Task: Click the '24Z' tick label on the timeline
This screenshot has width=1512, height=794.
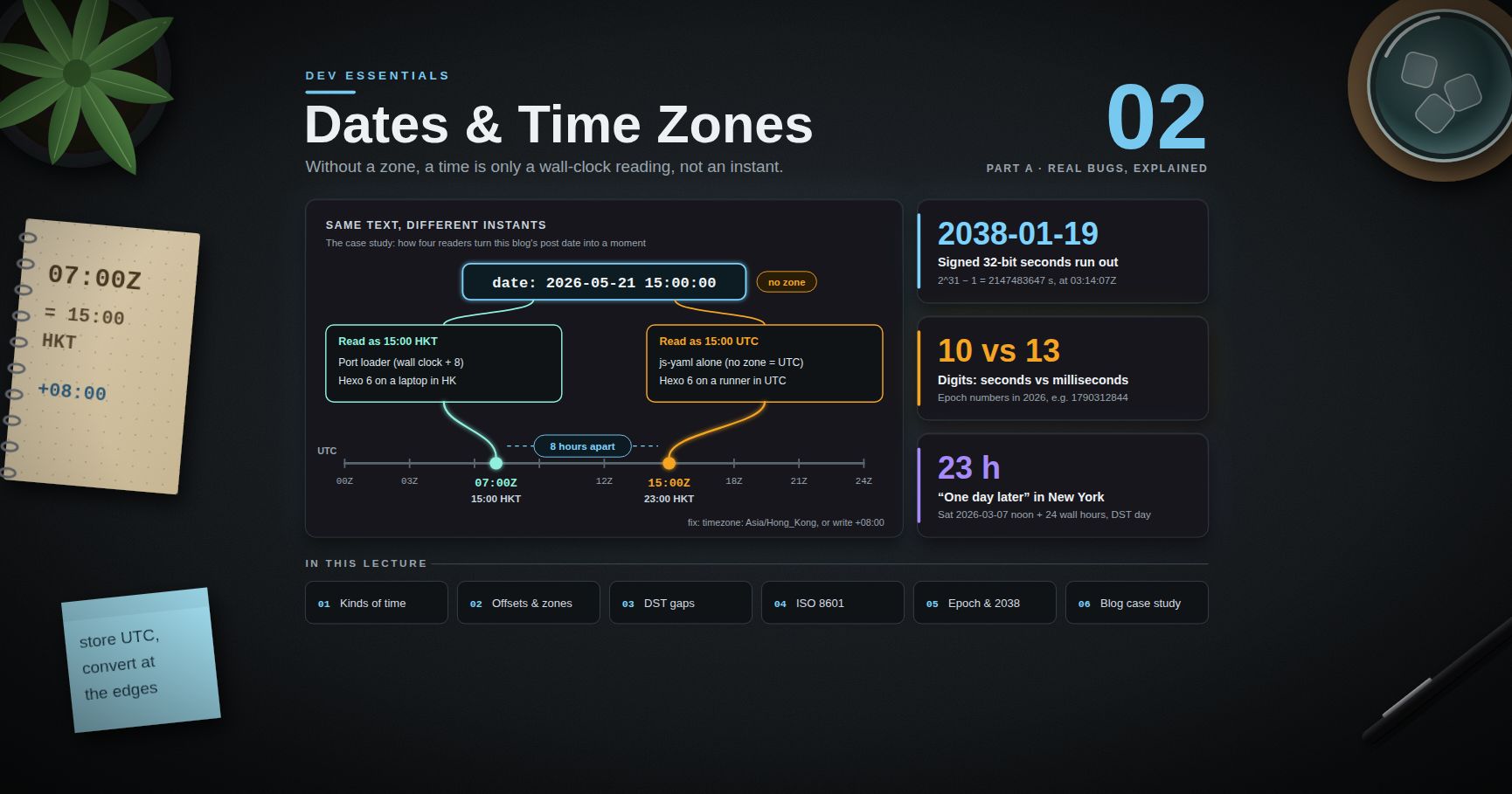Action: point(864,481)
